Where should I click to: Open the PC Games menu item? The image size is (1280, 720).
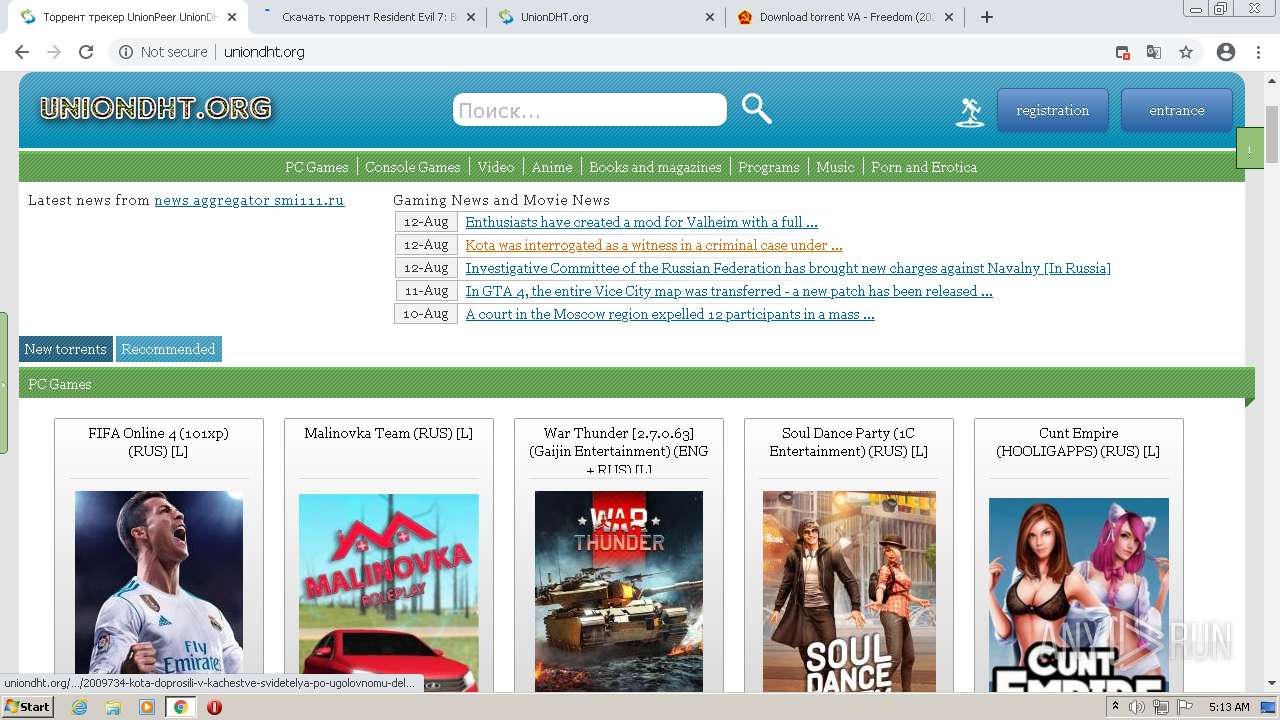[x=317, y=167]
